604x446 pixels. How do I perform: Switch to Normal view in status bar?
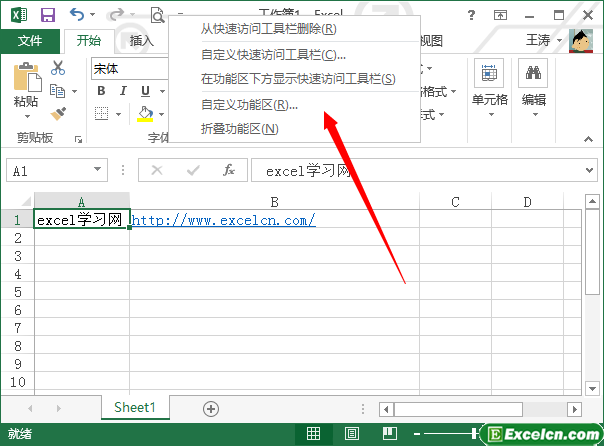pos(313,434)
